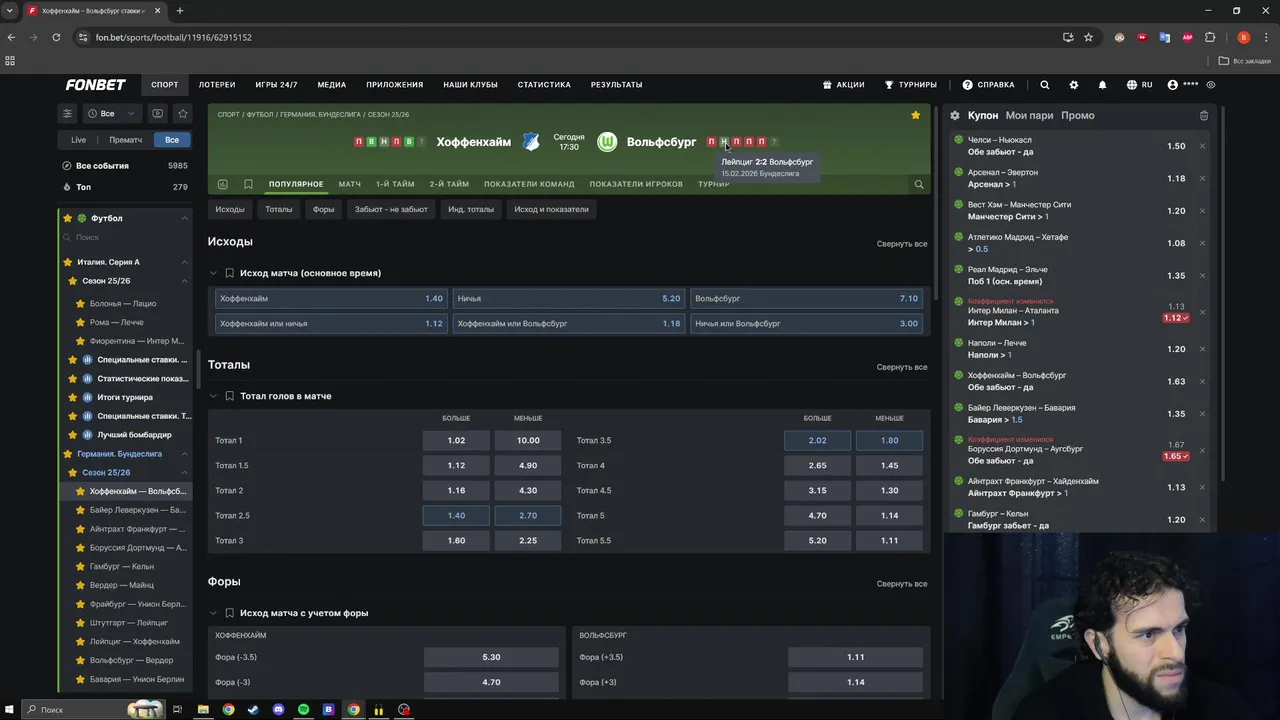
Task: Open Windows Start menu
Action: tap(9, 710)
